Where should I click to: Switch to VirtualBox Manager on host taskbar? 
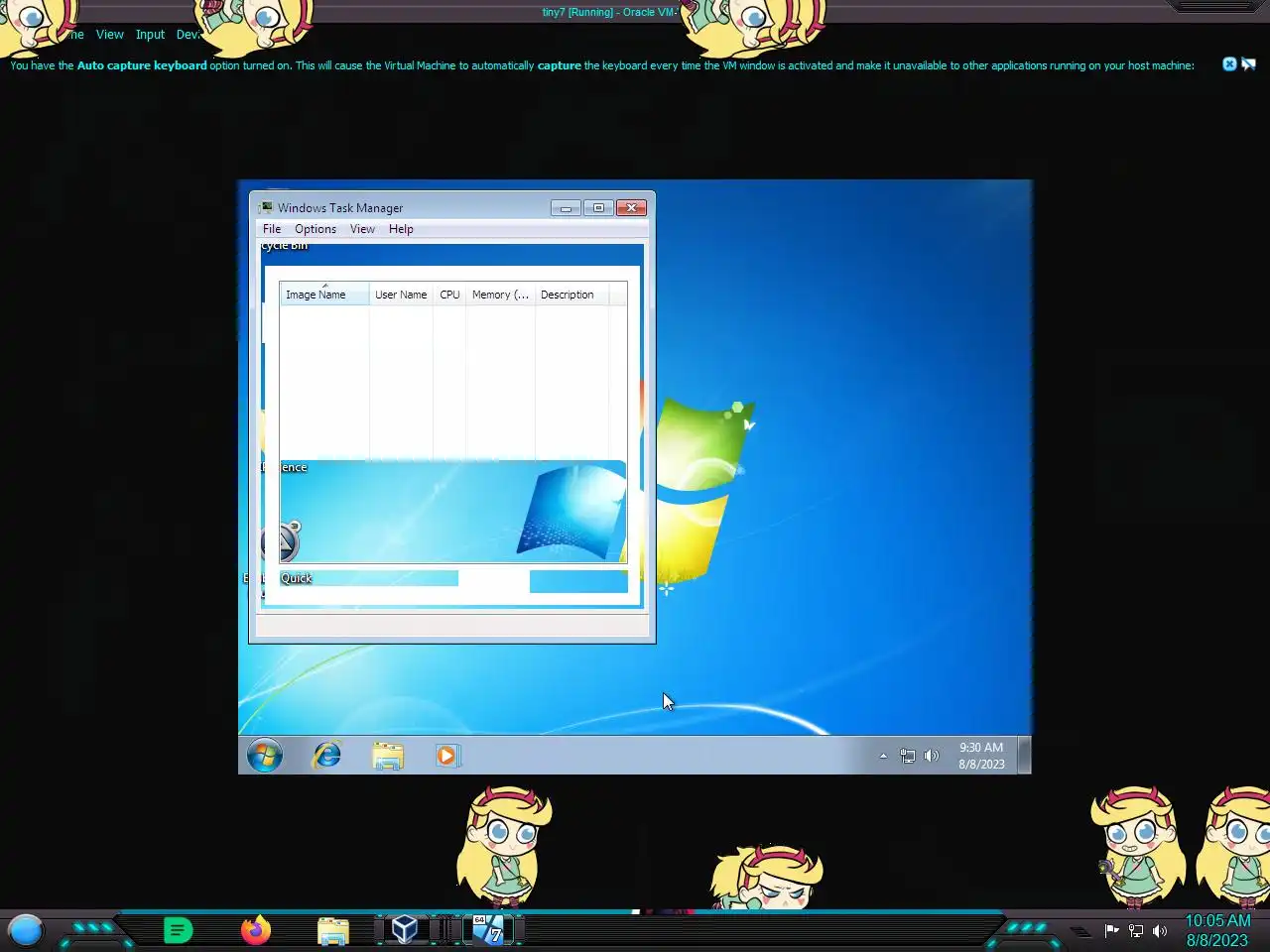coord(404,929)
